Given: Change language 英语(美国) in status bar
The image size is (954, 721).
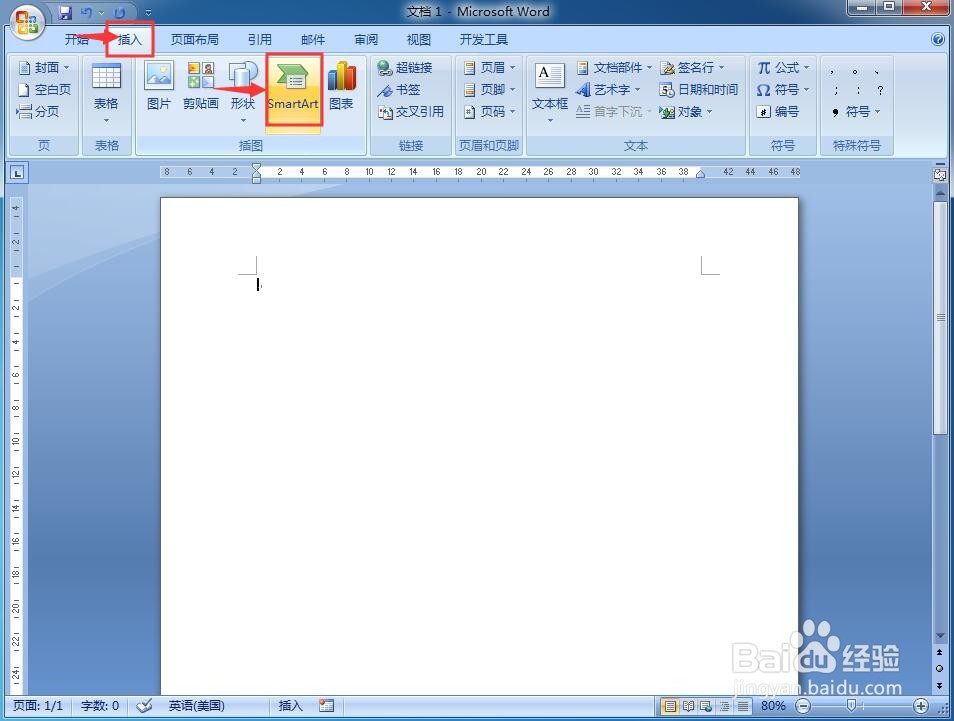Looking at the screenshot, I should pyautogui.click(x=197, y=706).
